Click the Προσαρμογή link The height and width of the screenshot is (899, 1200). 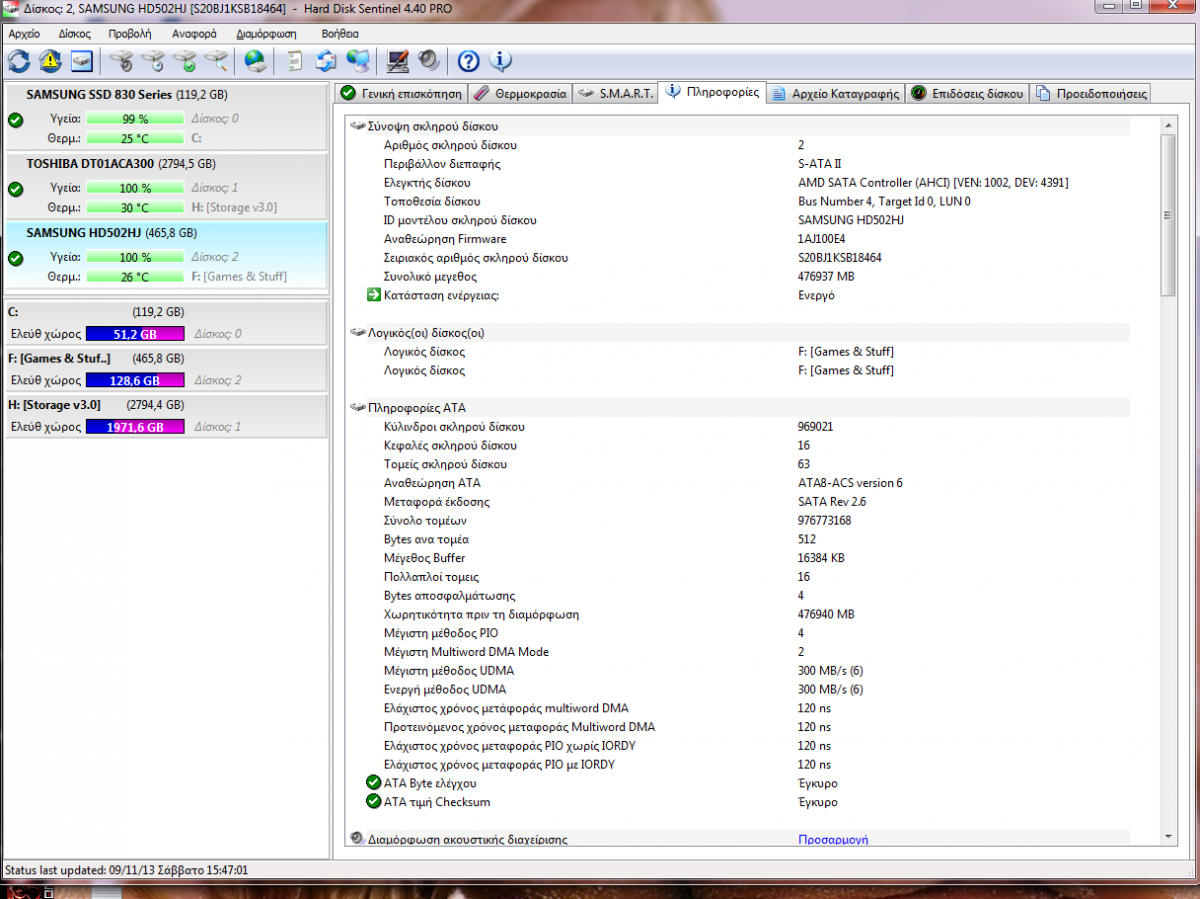[833, 840]
